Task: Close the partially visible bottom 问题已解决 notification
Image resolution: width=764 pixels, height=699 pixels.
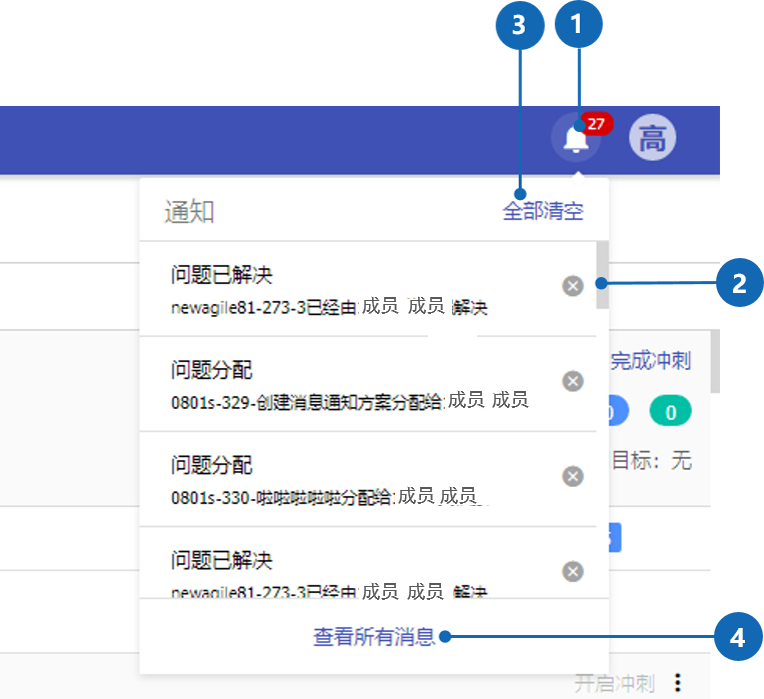Action: (x=572, y=571)
